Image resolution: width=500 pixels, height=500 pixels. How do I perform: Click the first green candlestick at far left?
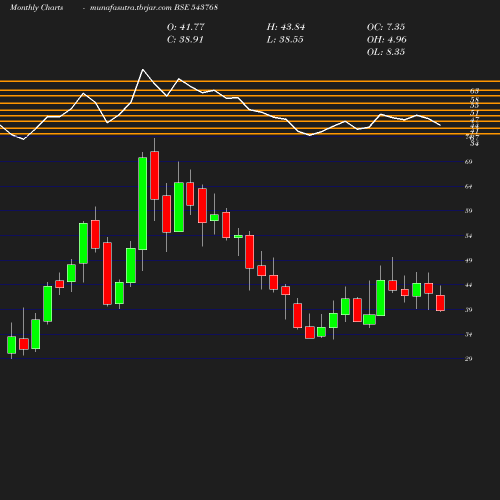click(12, 345)
